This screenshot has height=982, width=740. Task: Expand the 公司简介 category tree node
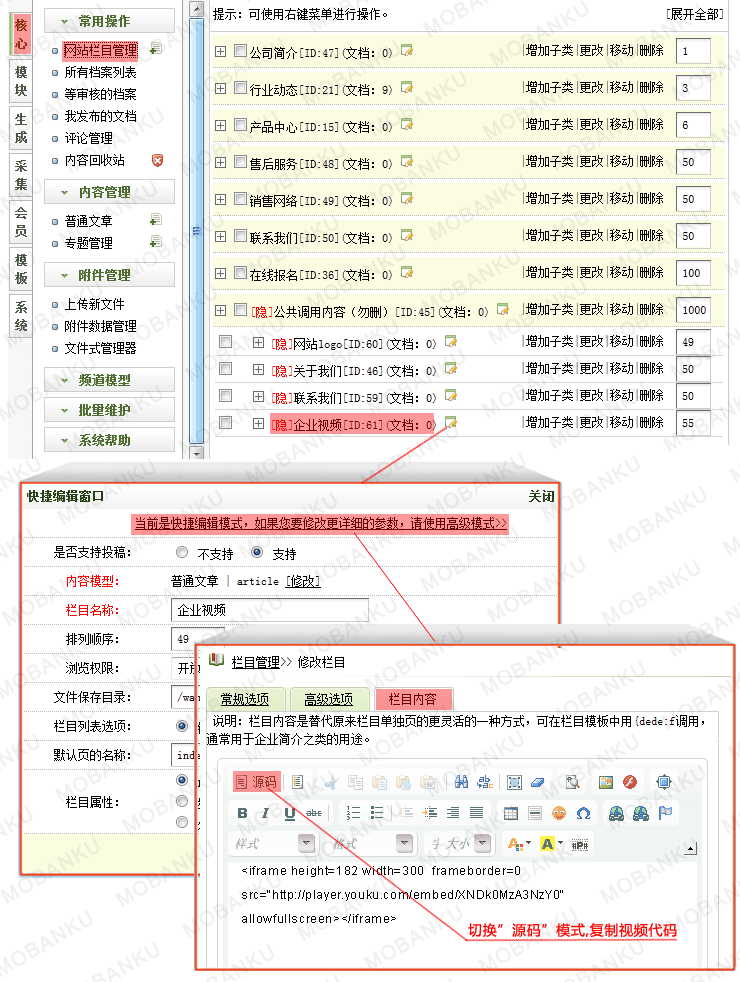(220, 51)
